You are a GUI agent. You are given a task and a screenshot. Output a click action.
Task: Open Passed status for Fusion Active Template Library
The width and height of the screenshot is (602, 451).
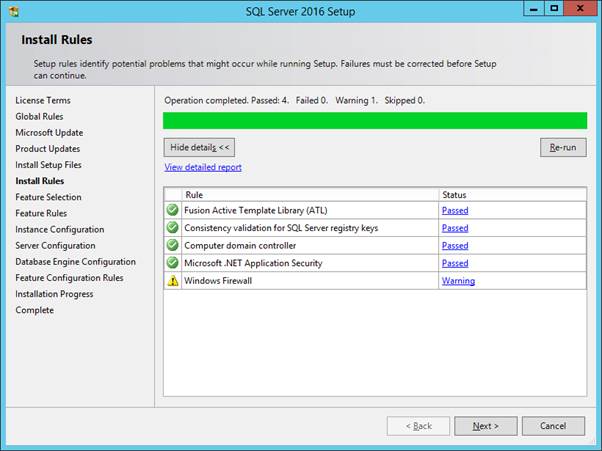point(455,210)
